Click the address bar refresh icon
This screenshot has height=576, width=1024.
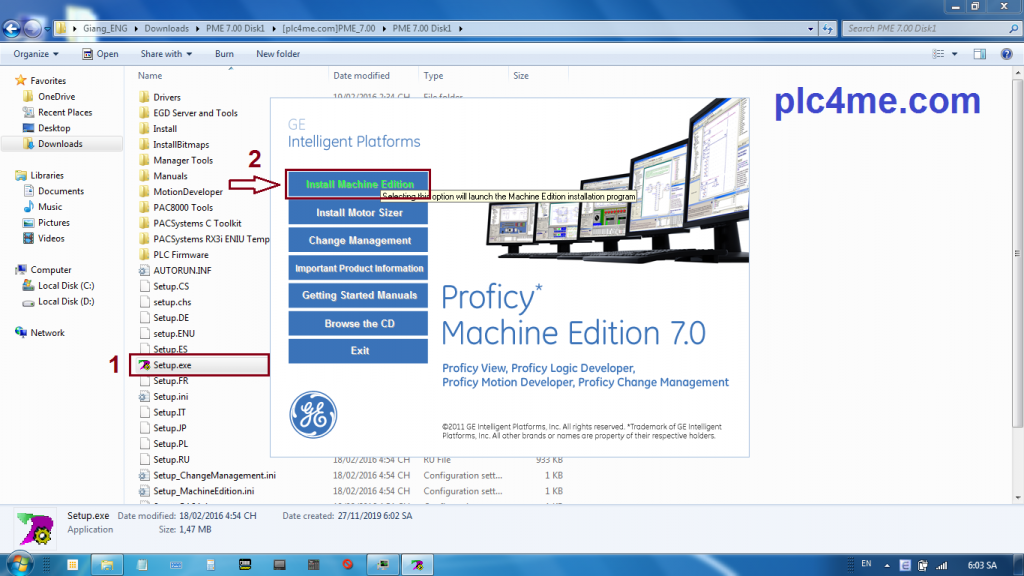(827, 28)
